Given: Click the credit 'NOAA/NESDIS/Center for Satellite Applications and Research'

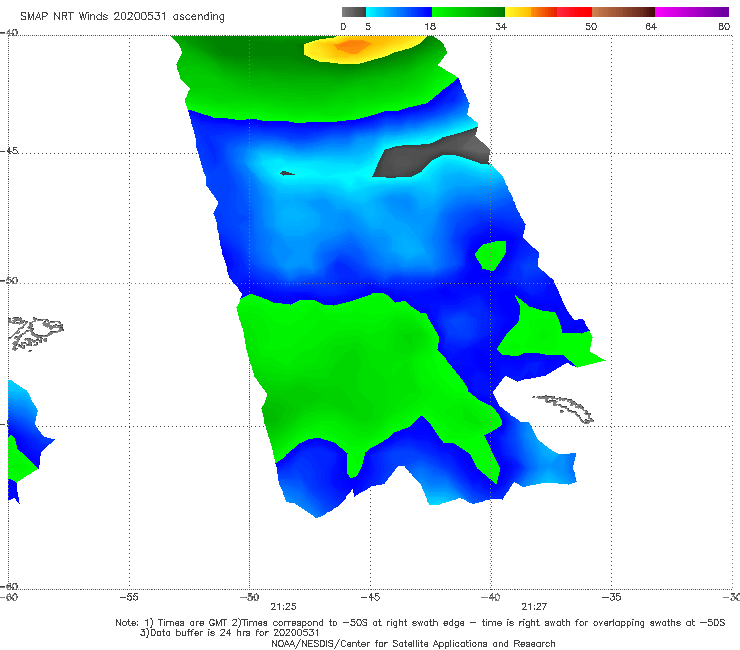Looking at the screenshot, I should (413, 644).
